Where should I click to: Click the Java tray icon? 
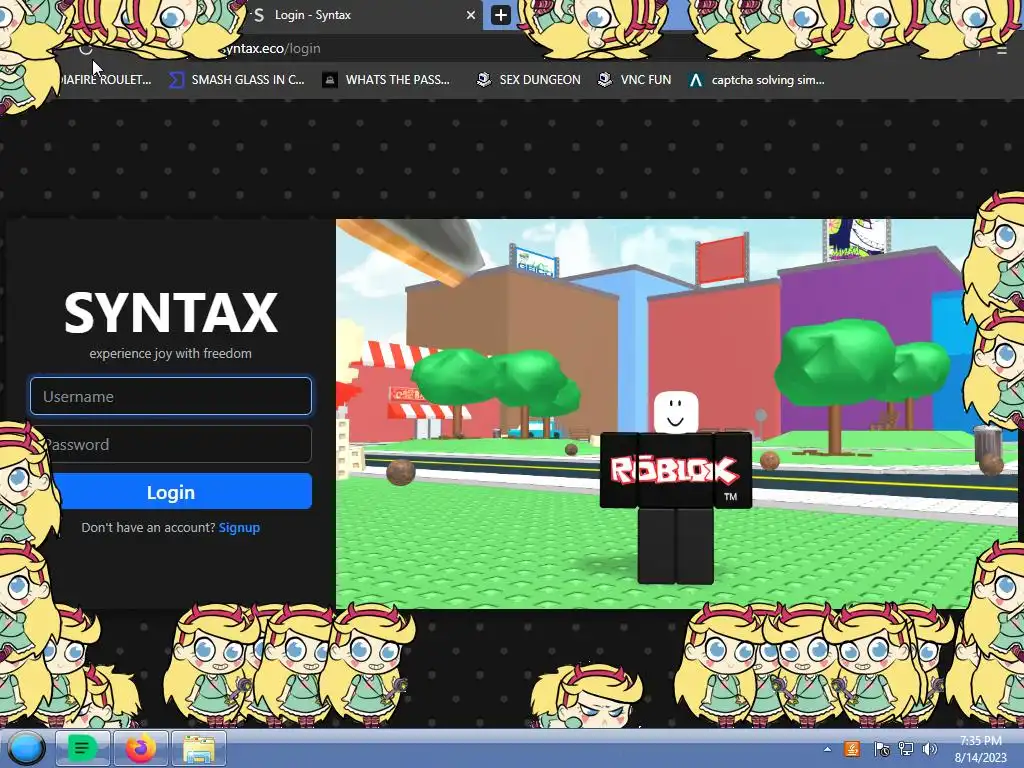coord(852,749)
